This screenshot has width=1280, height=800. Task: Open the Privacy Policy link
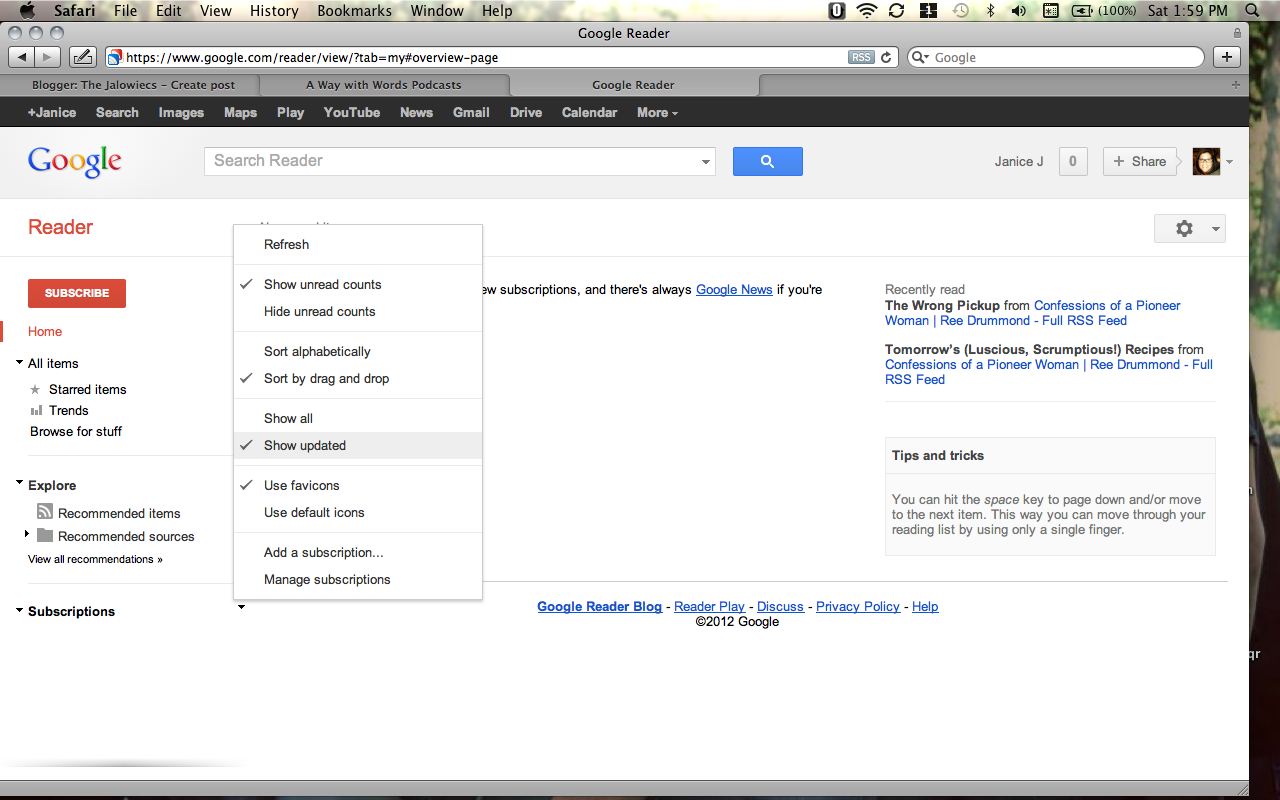tap(858, 606)
